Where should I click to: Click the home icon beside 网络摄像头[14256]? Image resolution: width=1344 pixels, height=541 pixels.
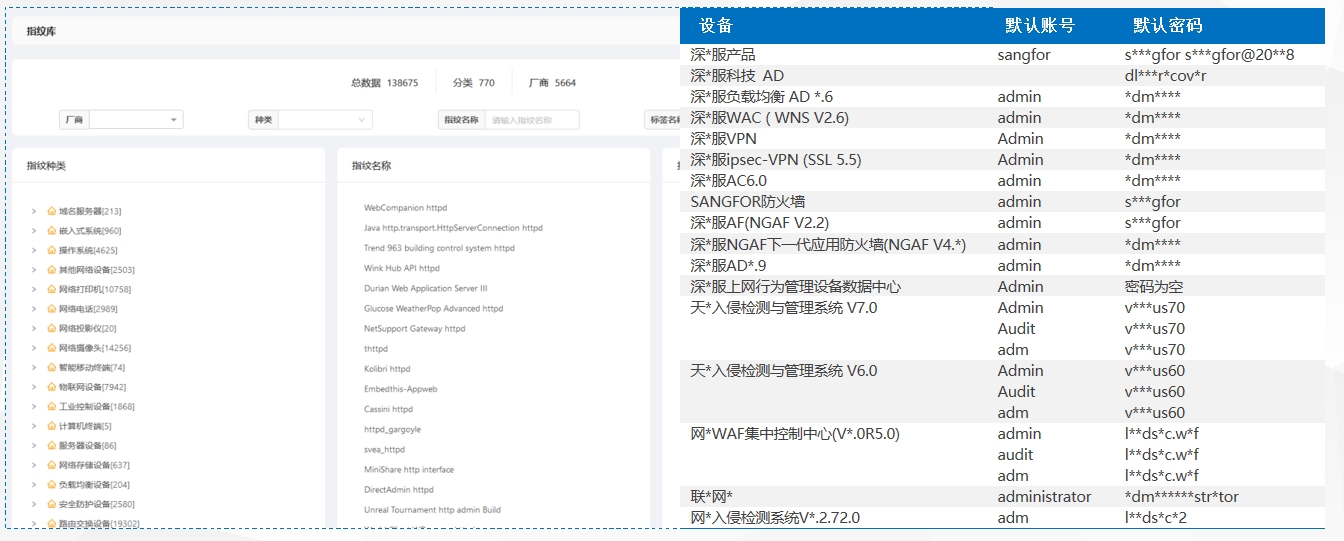[52, 348]
